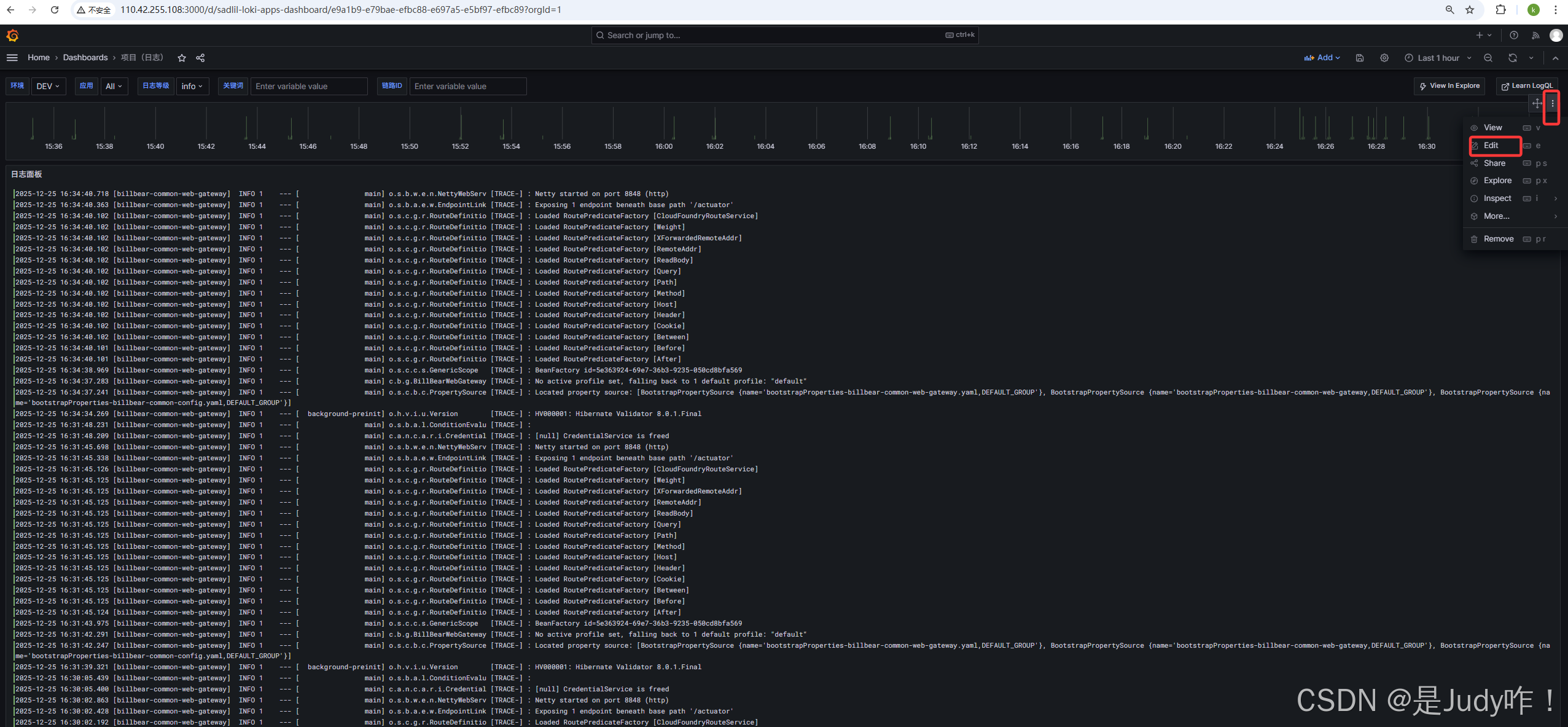This screenshot has height=727, width=1568.
Task: Click the zoom out time range icon
Action: (1488, 58)
